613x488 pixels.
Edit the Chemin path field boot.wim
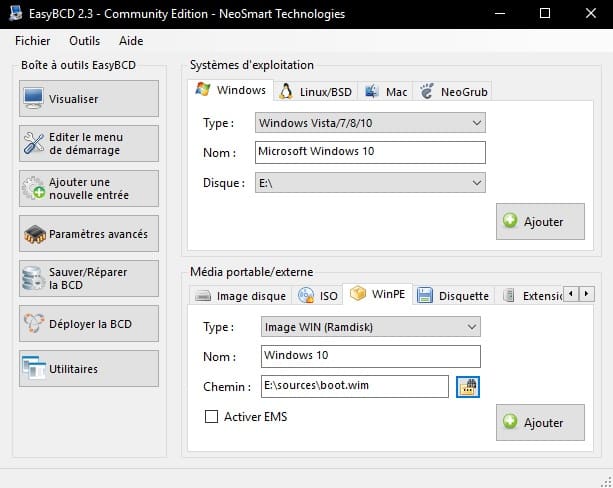pyautogui.click(x=355, y=386)
